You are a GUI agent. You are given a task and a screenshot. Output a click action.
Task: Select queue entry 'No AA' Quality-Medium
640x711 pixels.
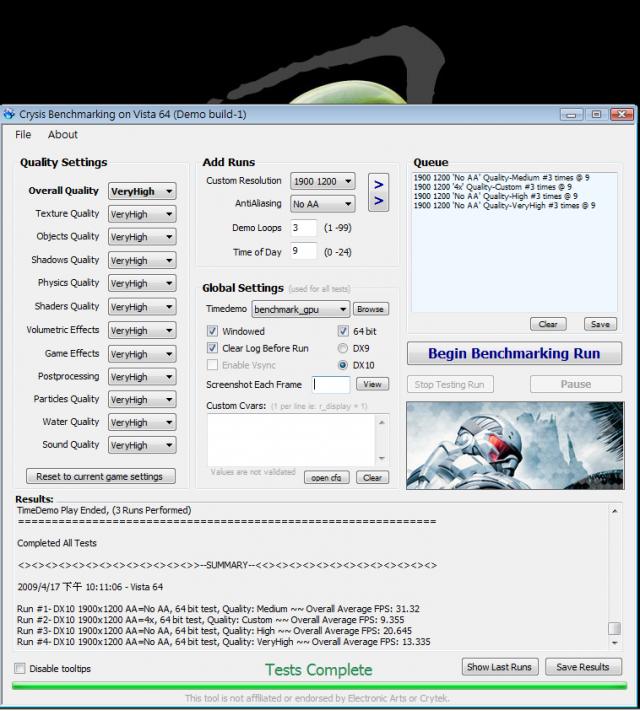point(501,178)
